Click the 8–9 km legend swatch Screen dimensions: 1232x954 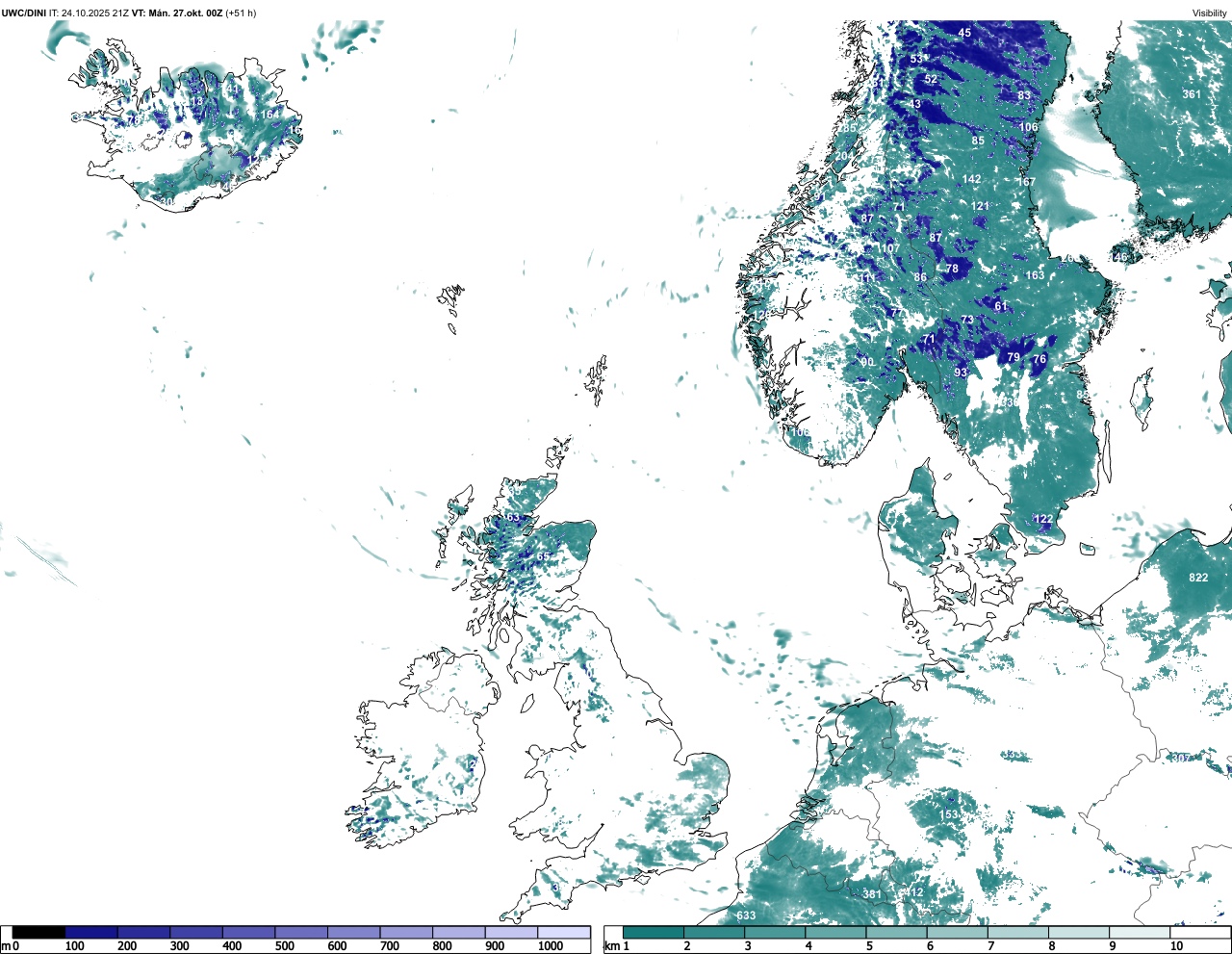[x=1078, y=932]
